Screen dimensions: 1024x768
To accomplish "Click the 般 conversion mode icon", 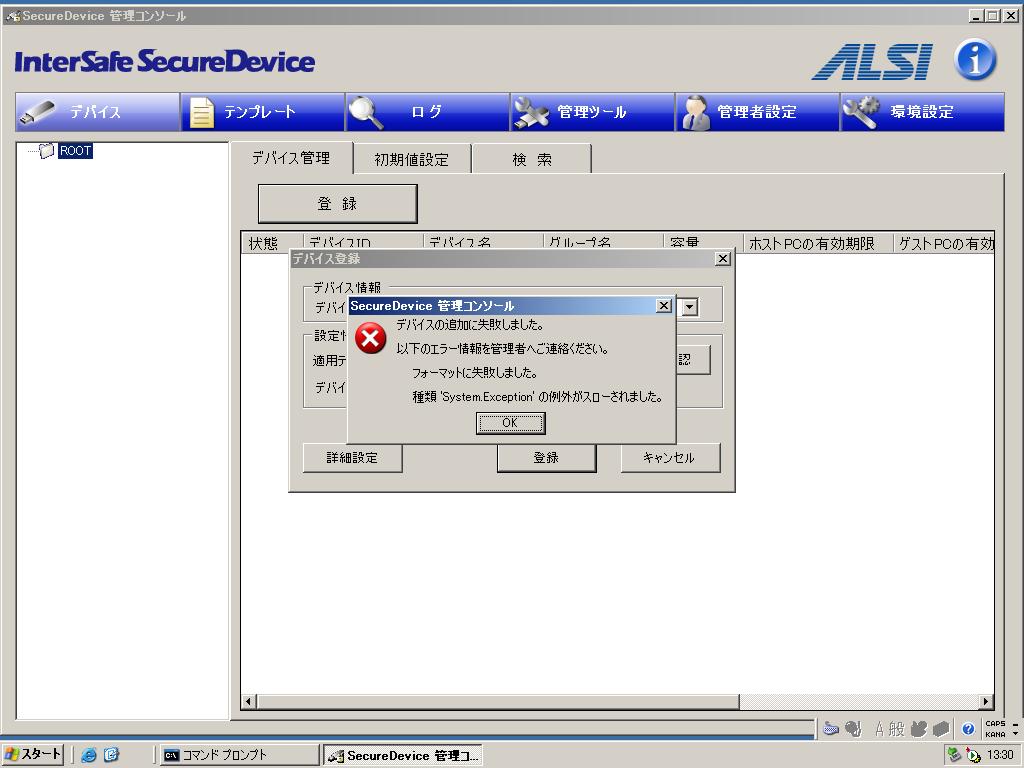I will coord(896,729).
